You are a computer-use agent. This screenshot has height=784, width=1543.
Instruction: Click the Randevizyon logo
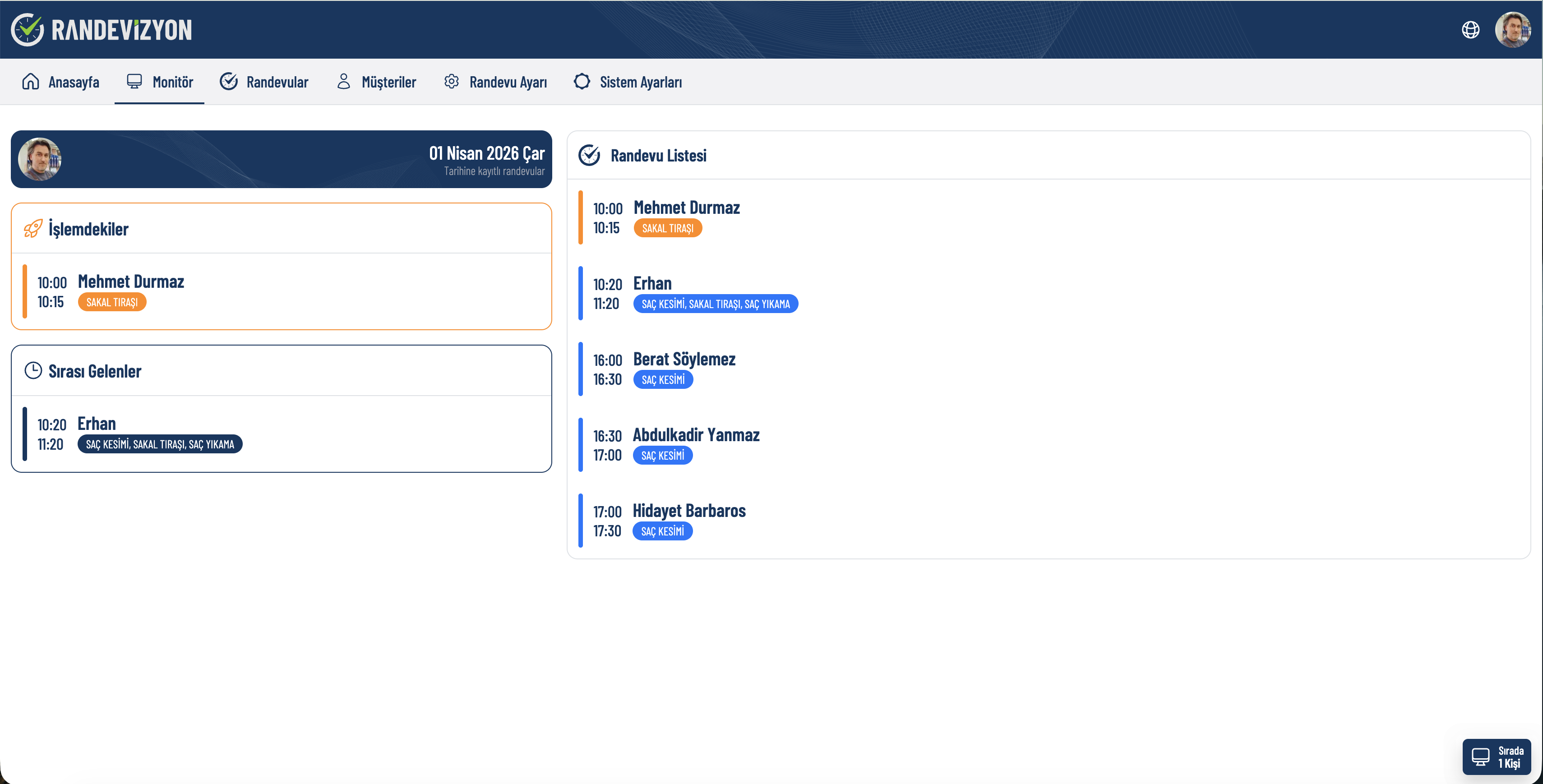coord(101,29)
